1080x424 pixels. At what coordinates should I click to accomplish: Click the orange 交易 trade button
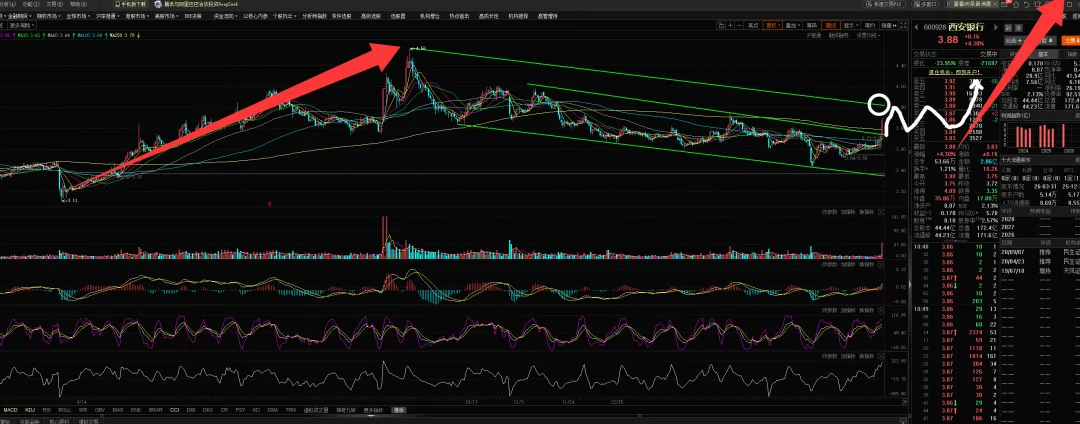(1070, 41)
